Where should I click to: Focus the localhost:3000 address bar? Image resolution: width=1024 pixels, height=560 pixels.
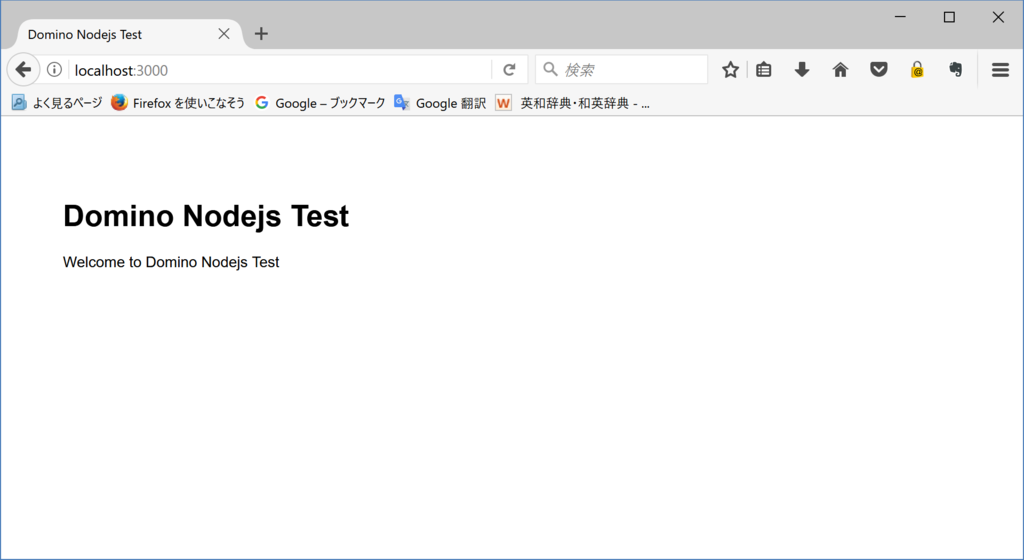[x=281, y=70]
